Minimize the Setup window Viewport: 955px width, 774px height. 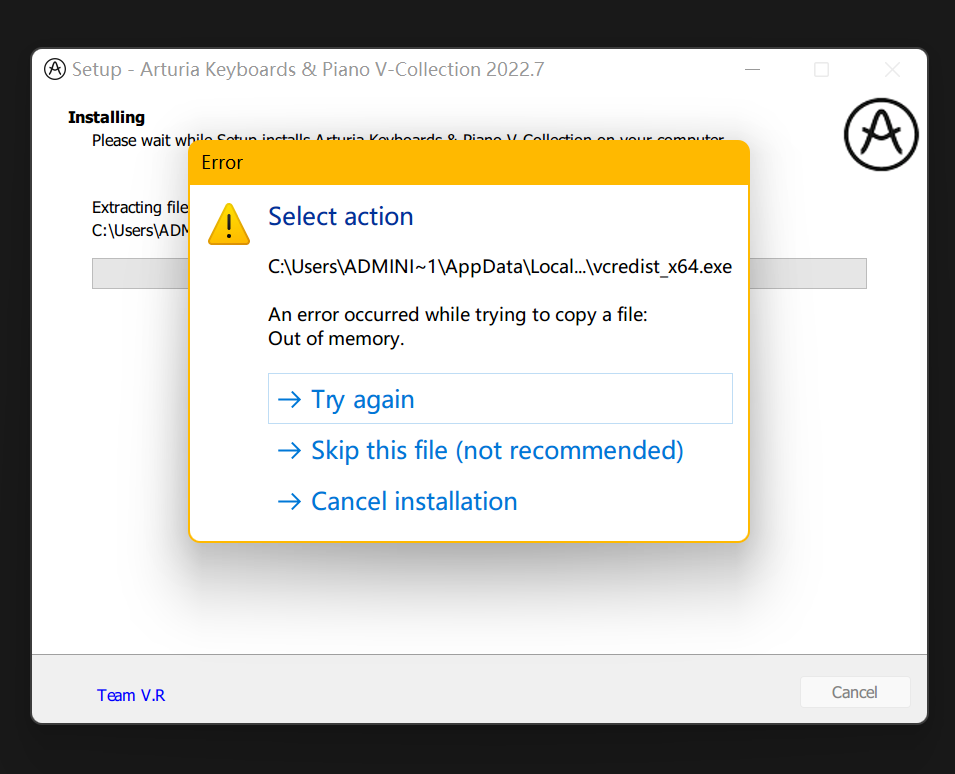752,69
